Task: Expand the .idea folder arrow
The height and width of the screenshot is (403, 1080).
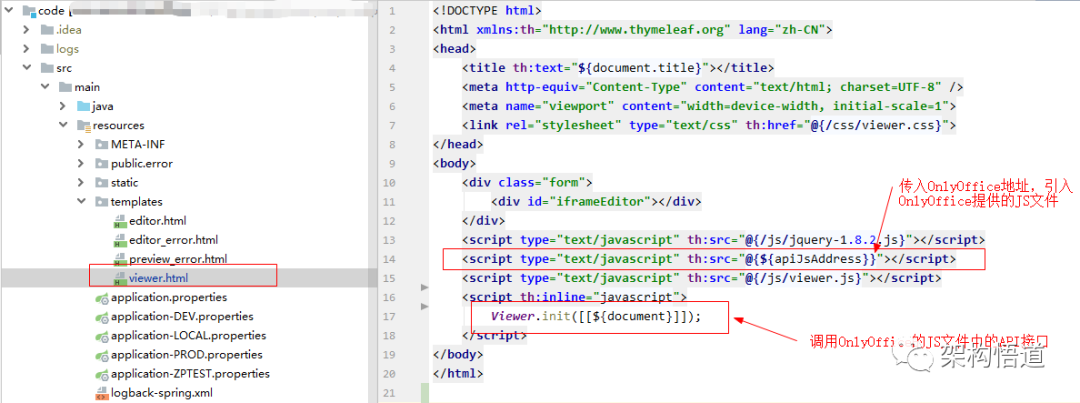Action: 26,30
